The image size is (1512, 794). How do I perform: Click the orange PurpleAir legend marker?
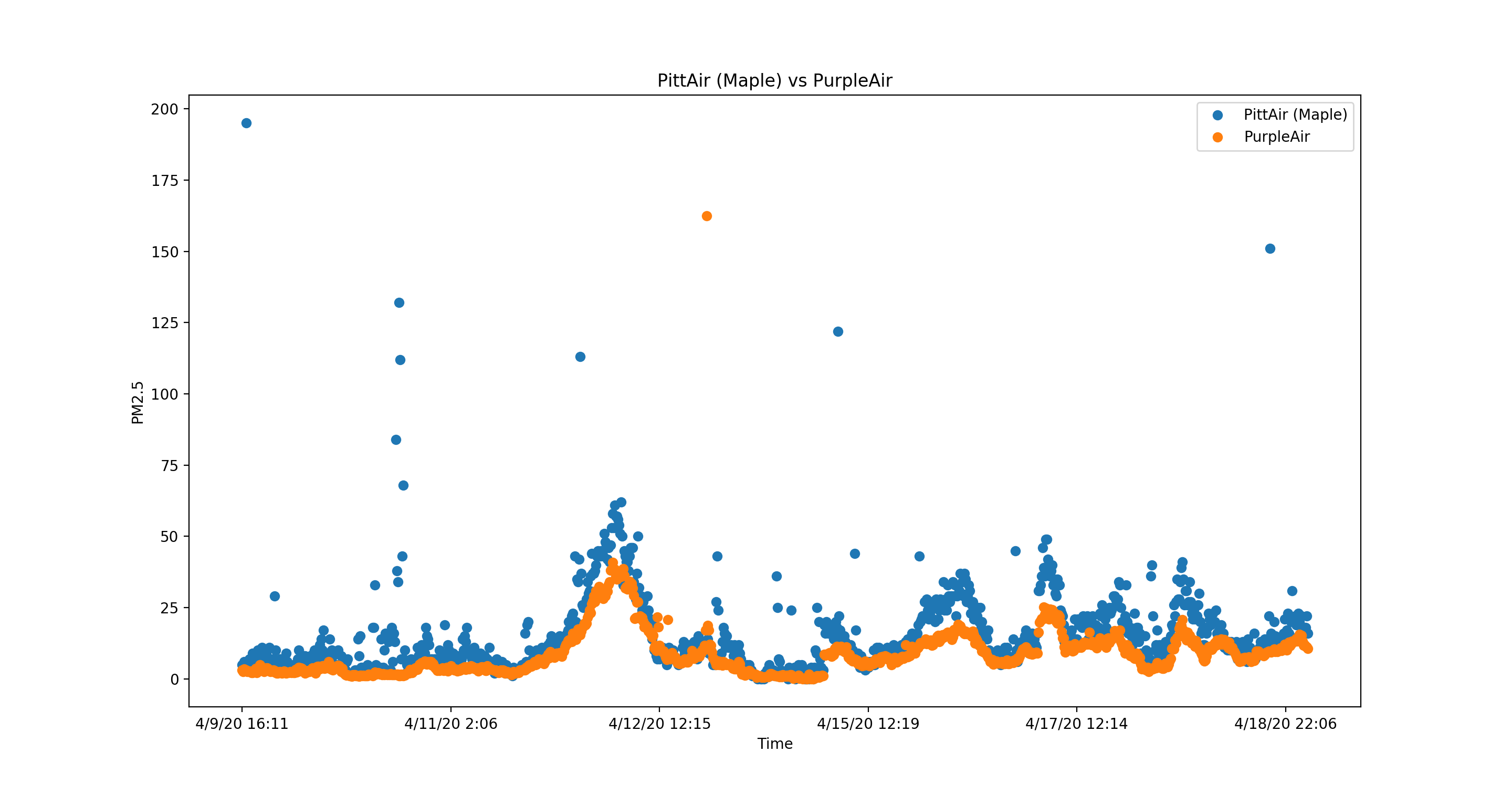(x=1218, y=138)
